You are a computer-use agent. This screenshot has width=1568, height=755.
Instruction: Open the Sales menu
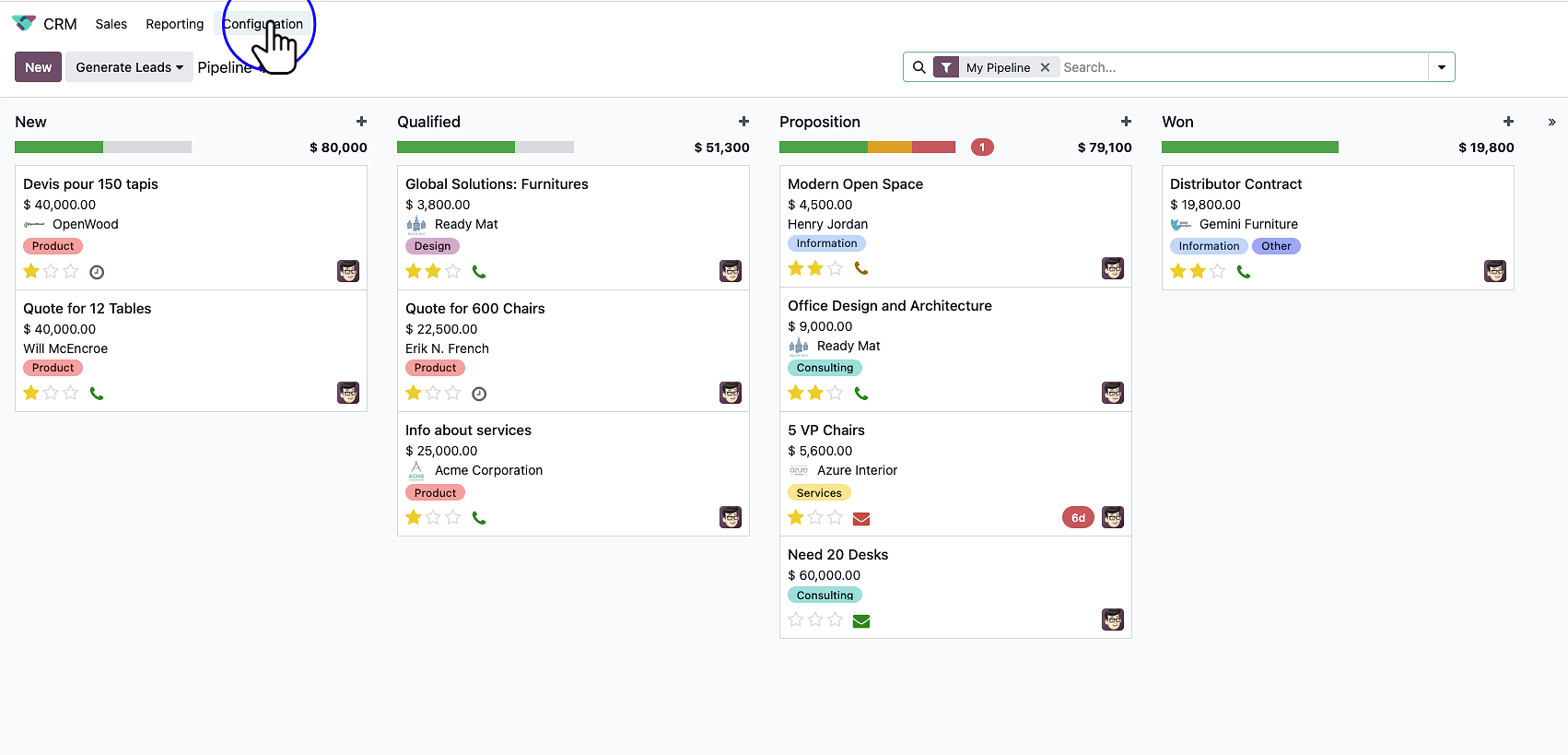pyautogui.click(x=111, y=24)
